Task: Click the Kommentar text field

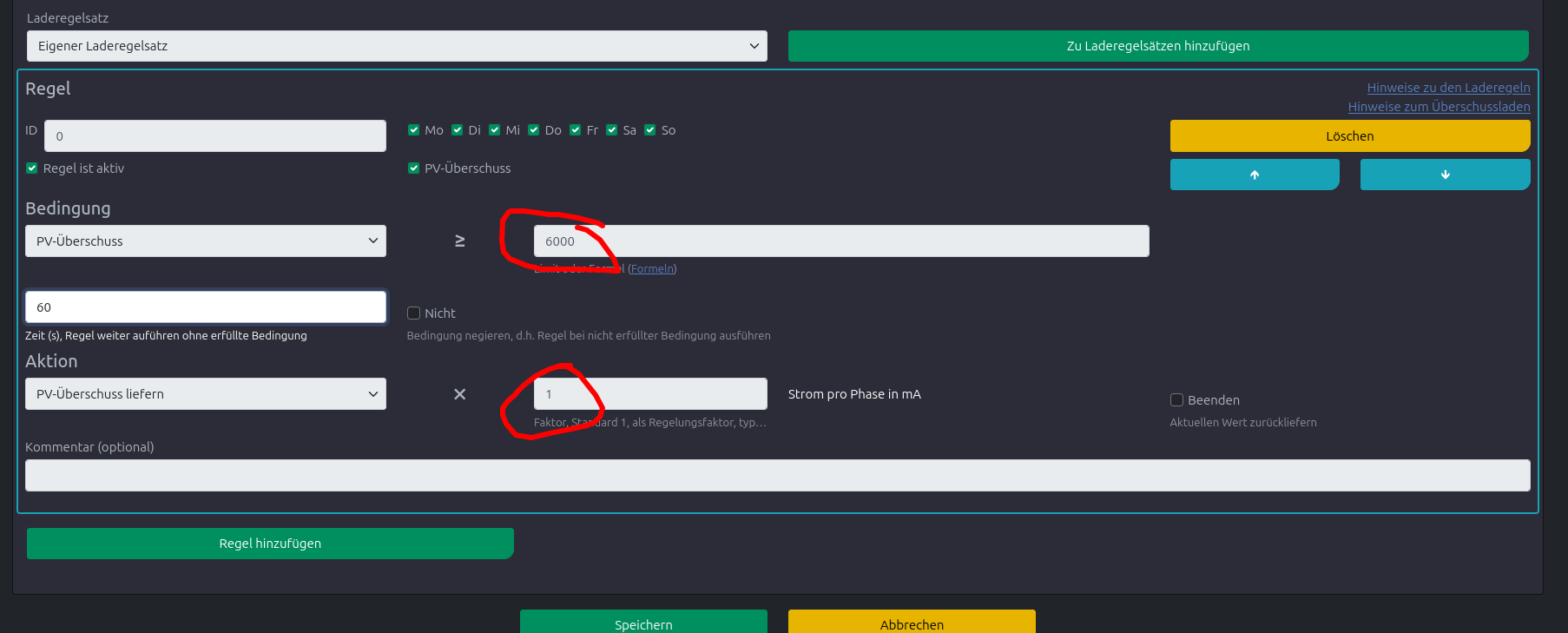Action: point(777,476)
